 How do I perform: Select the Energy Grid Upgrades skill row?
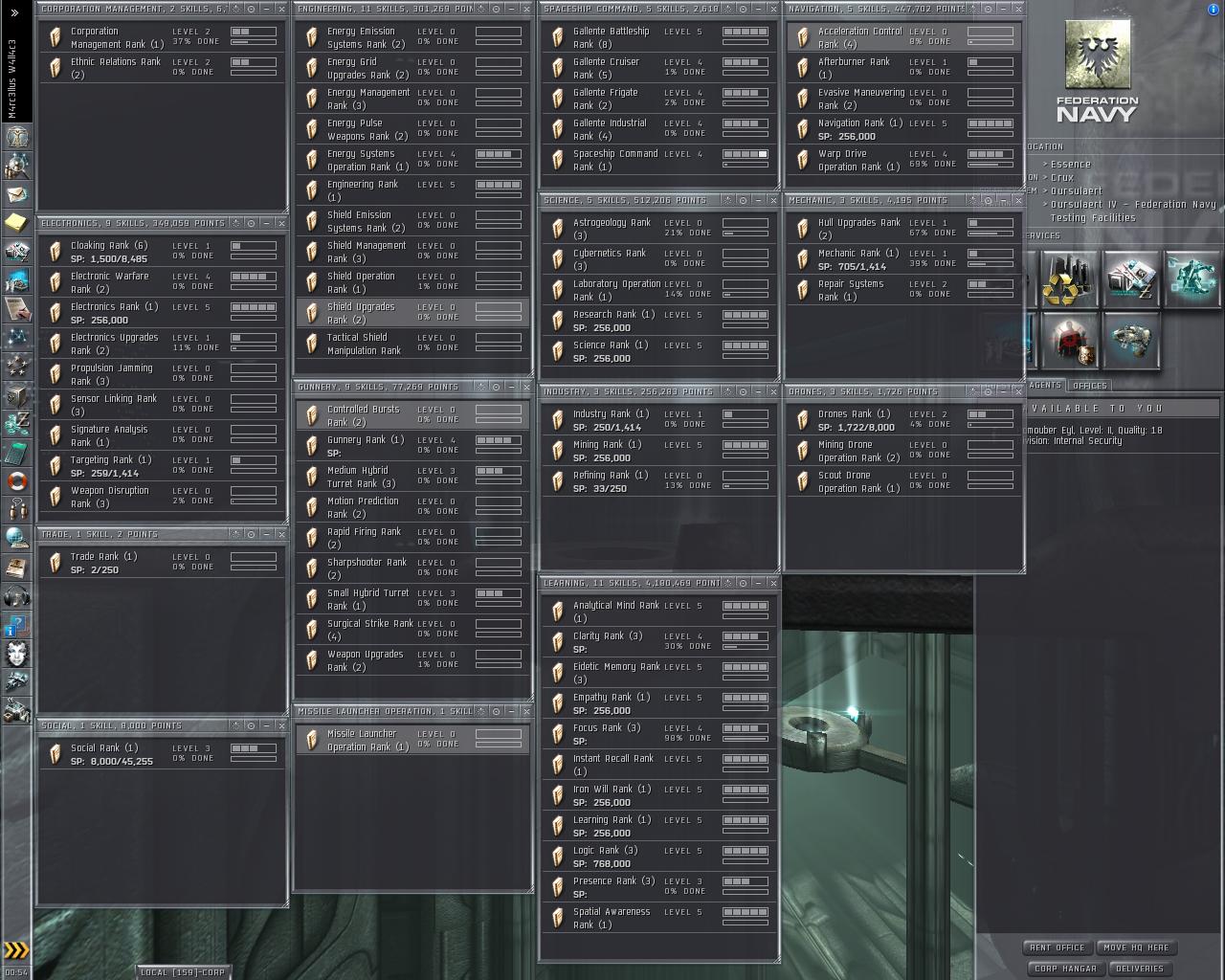coord(412,68)
